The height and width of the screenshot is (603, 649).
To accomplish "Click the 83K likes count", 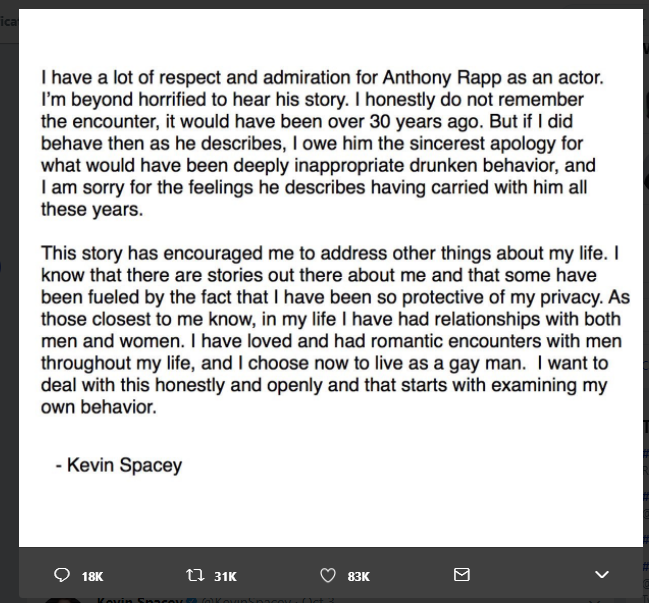I will (x=358, y=577).
